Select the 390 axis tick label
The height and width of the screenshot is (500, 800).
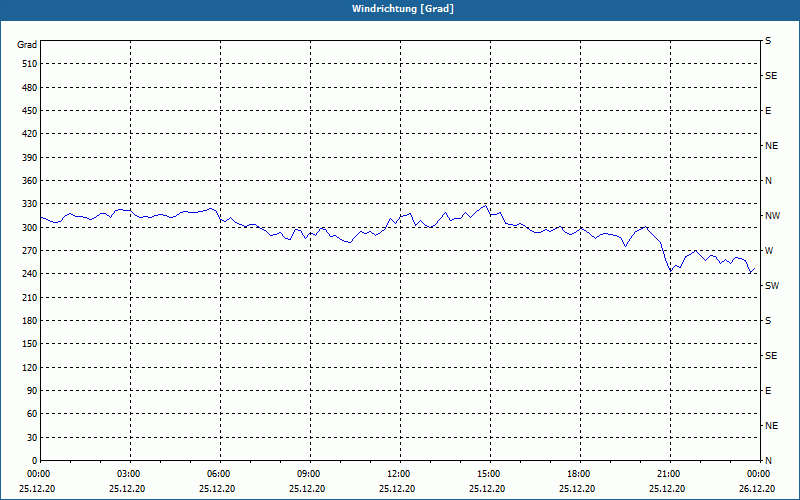30,158
